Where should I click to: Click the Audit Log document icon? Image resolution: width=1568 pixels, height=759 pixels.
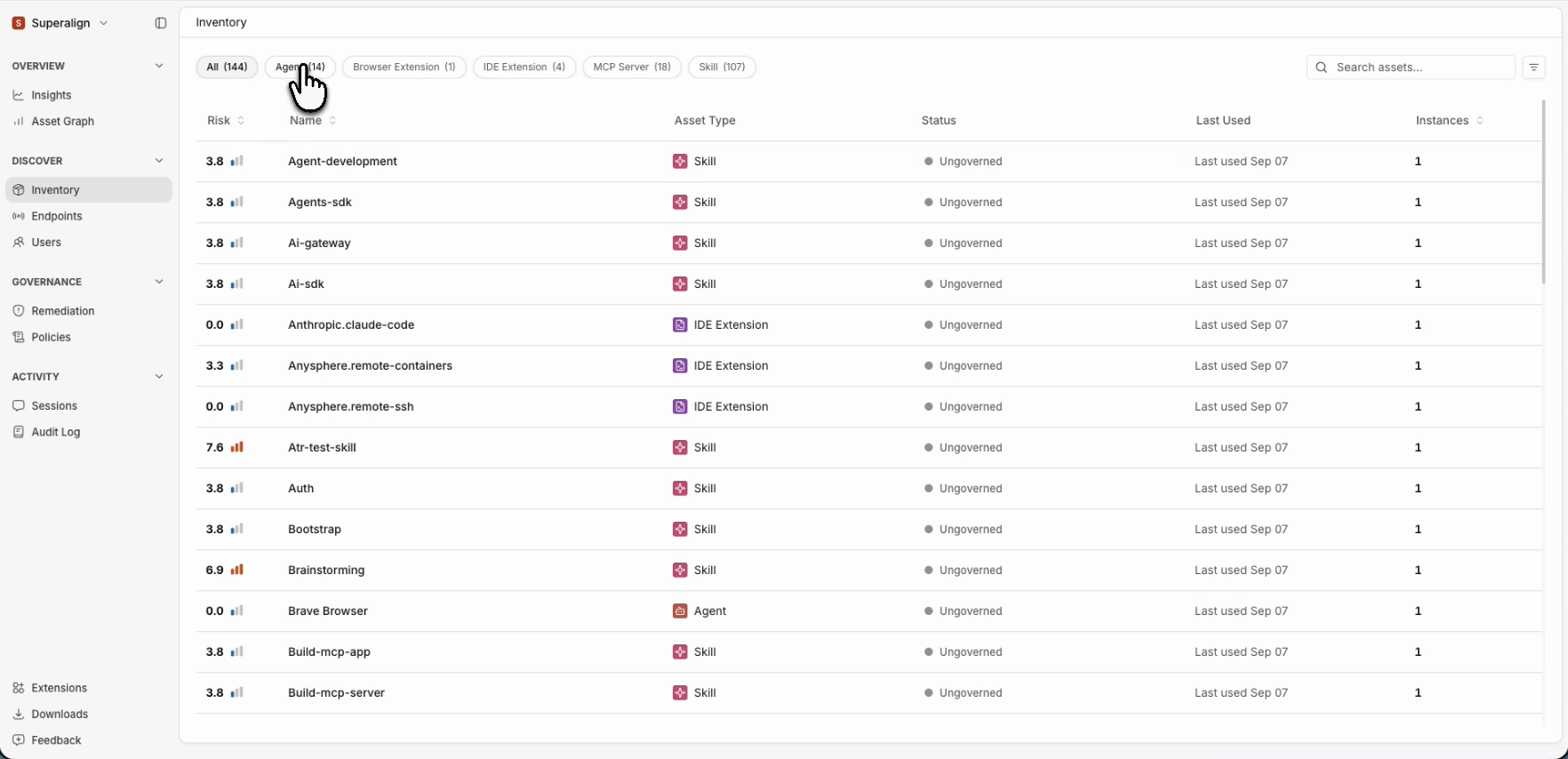tap(18, 432)
